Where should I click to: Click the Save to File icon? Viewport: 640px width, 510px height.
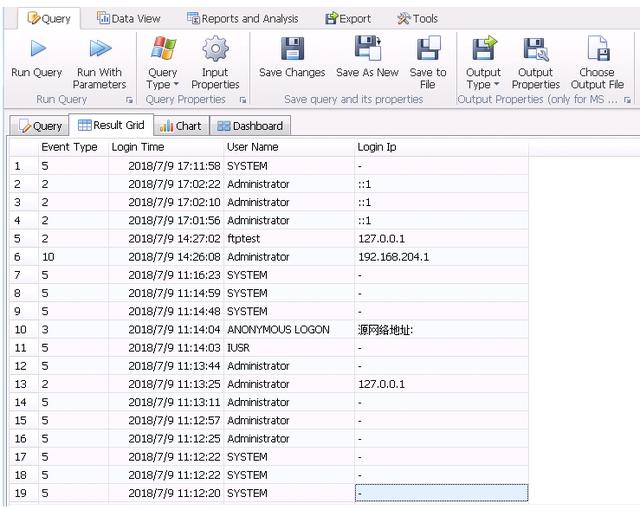tap(428, 48)
